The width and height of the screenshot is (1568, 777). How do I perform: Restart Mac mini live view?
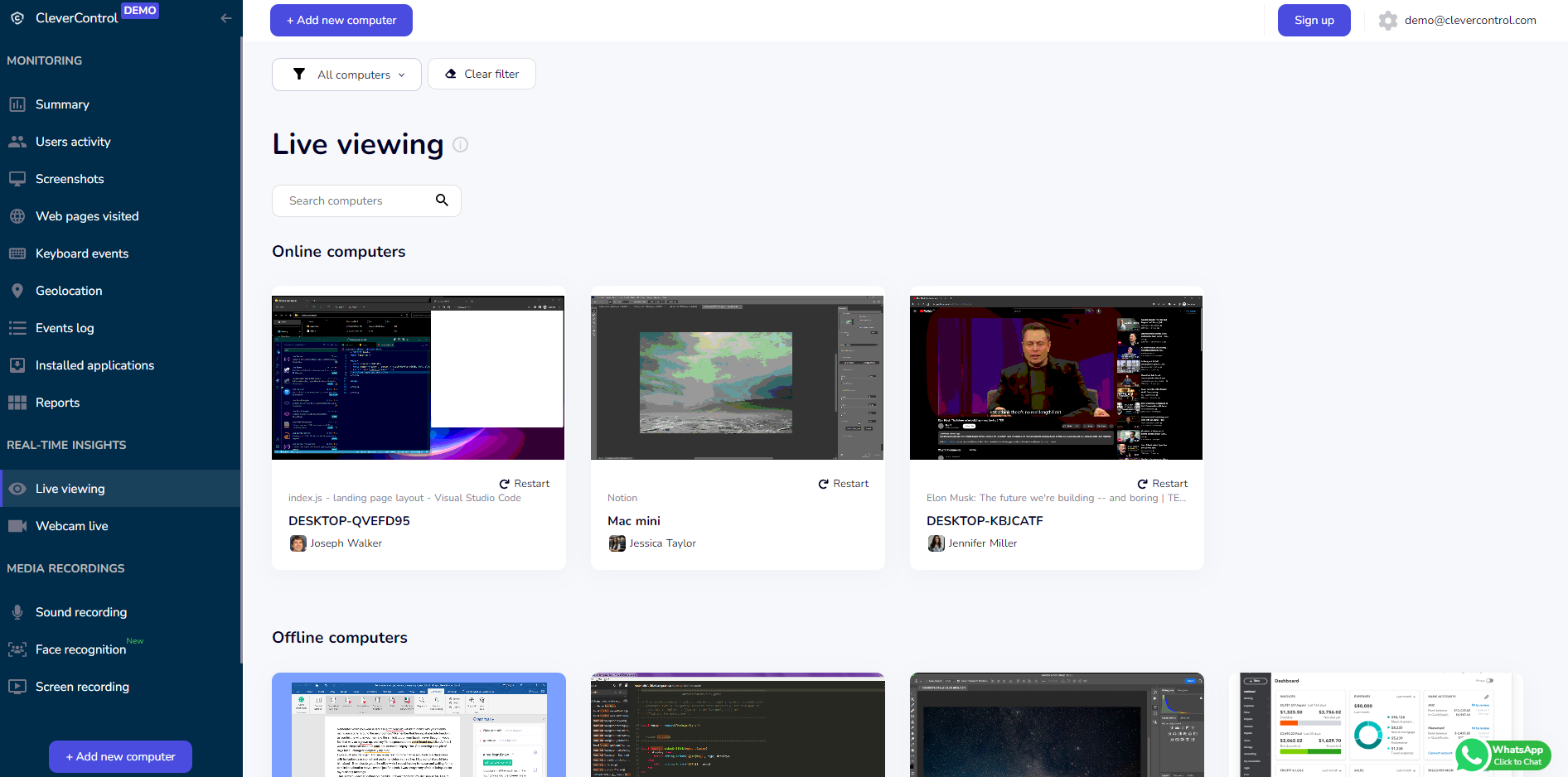843,484
